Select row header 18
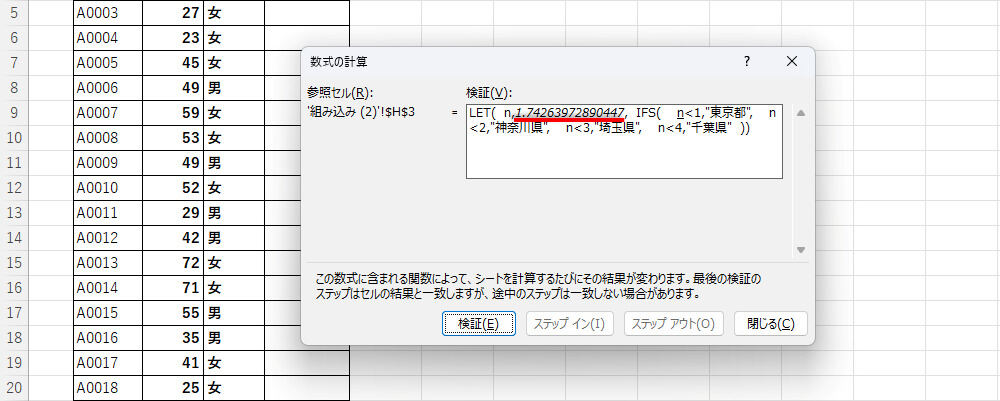 click(14, 338)
